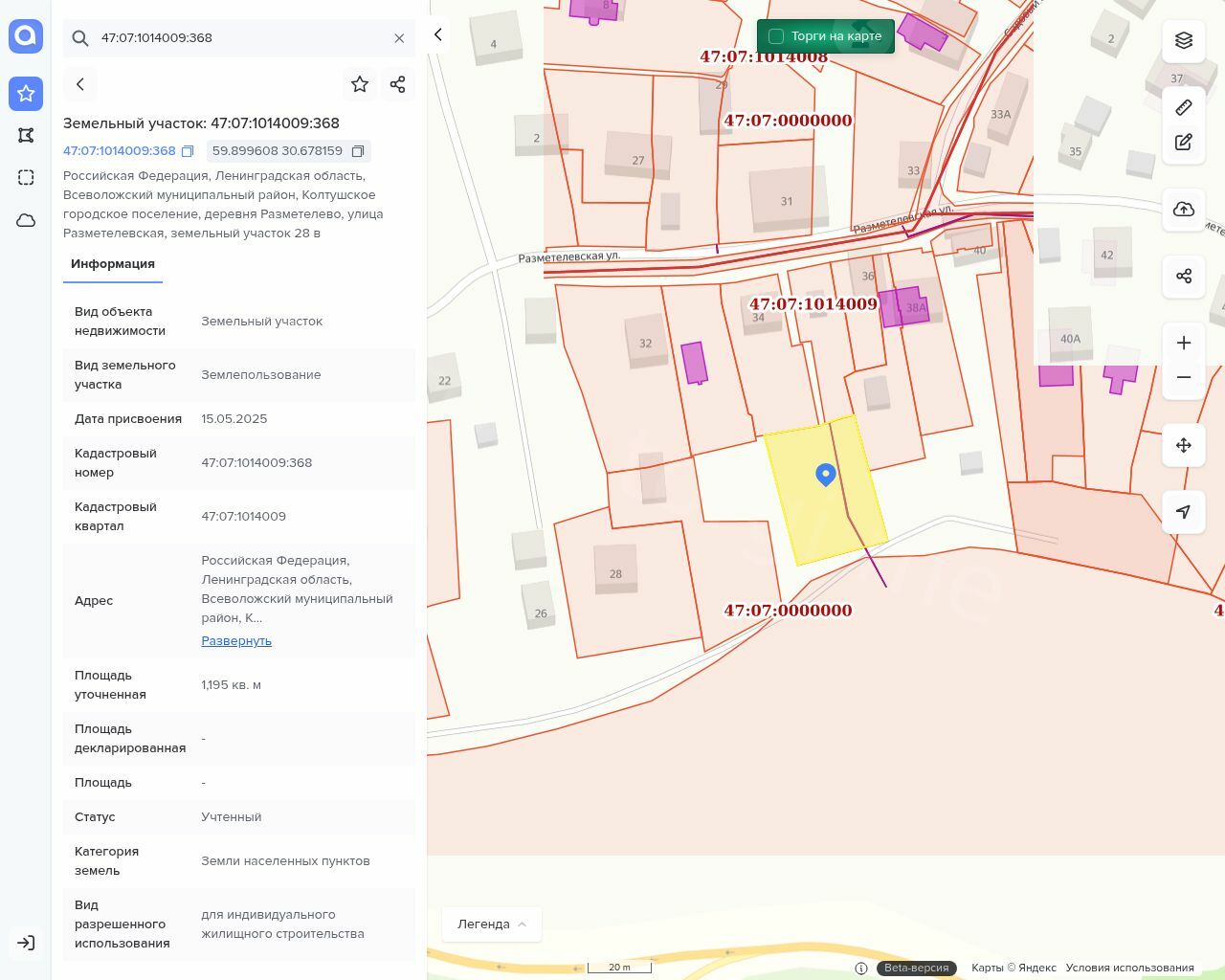This screenshot has height=980, width=1225.
Task: Add this parcel to favorites with star
Action: 360,84
